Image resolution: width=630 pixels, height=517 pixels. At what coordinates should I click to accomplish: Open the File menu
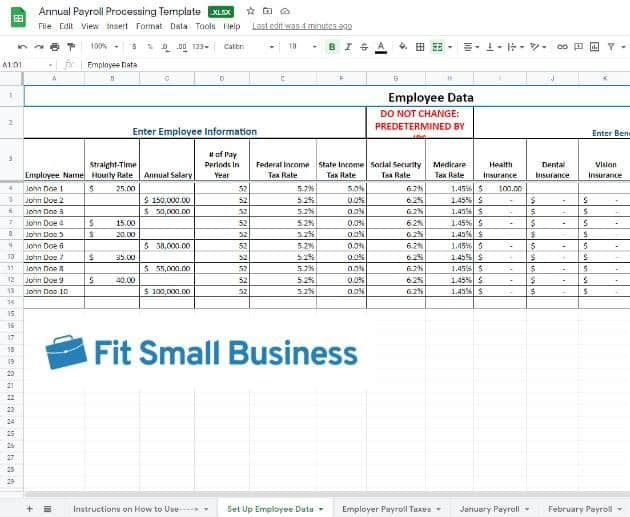click(x=45, y=26)
